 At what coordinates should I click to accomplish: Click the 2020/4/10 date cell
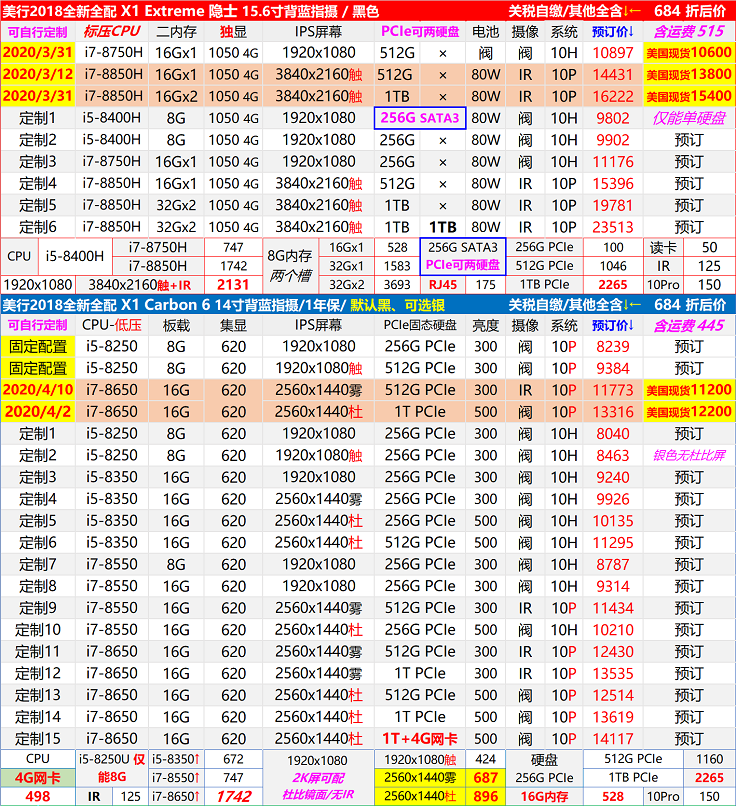36,390
